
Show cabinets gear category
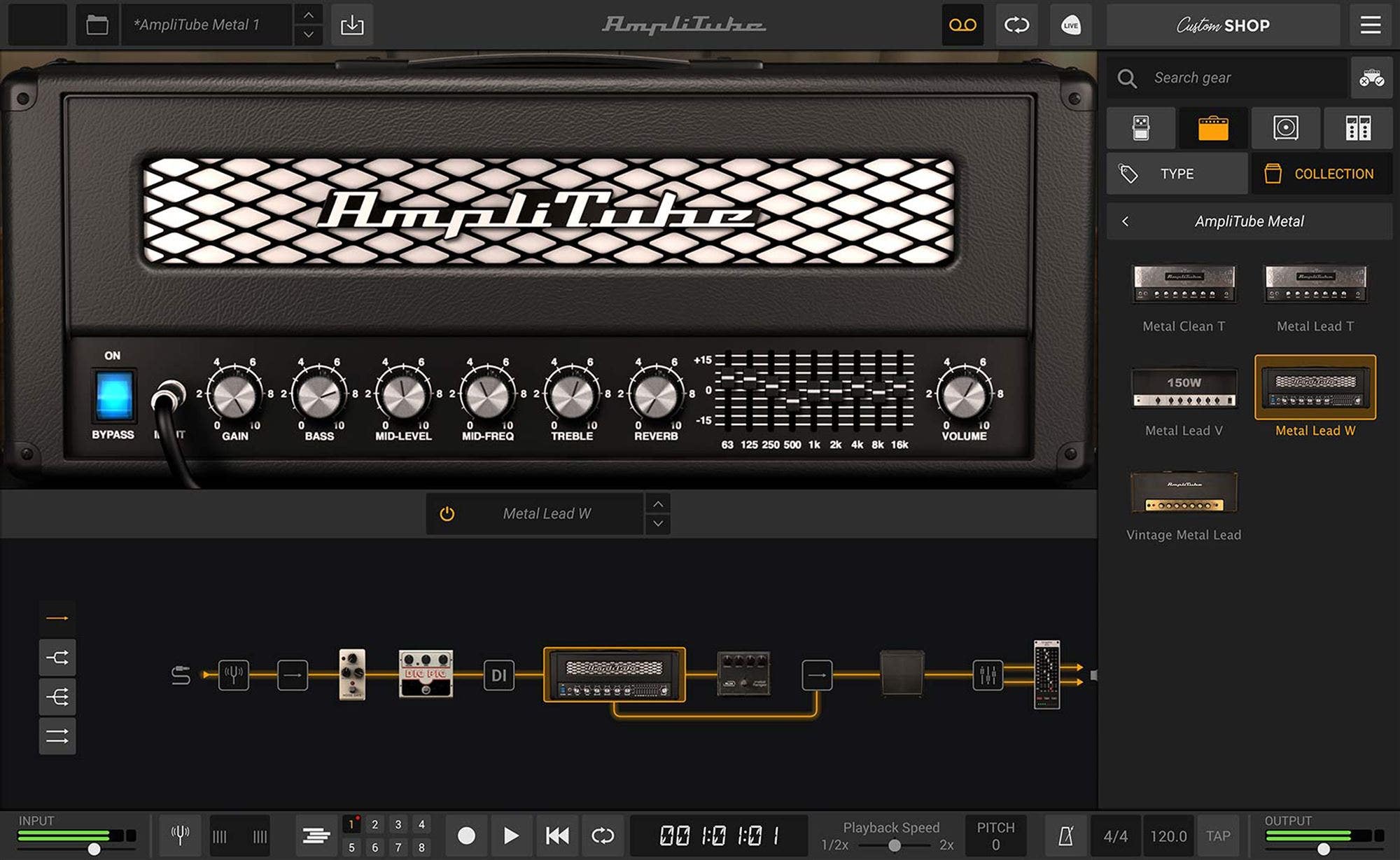(x=1286, y=128)
